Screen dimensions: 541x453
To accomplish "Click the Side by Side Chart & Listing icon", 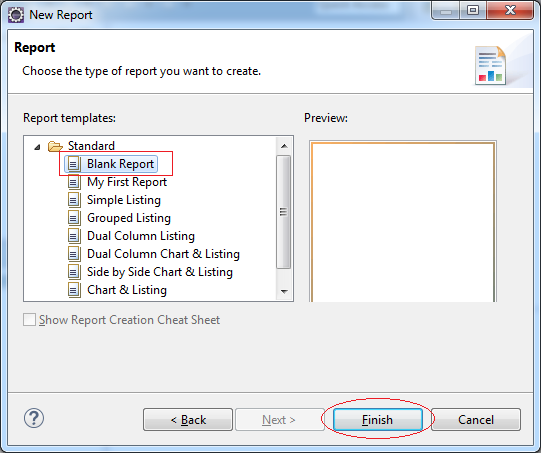I will [74, 272].
